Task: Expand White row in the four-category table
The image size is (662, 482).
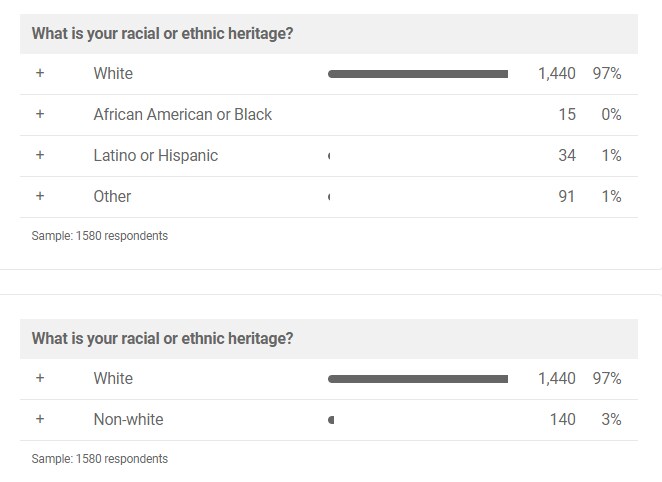Action: [40, 73]
